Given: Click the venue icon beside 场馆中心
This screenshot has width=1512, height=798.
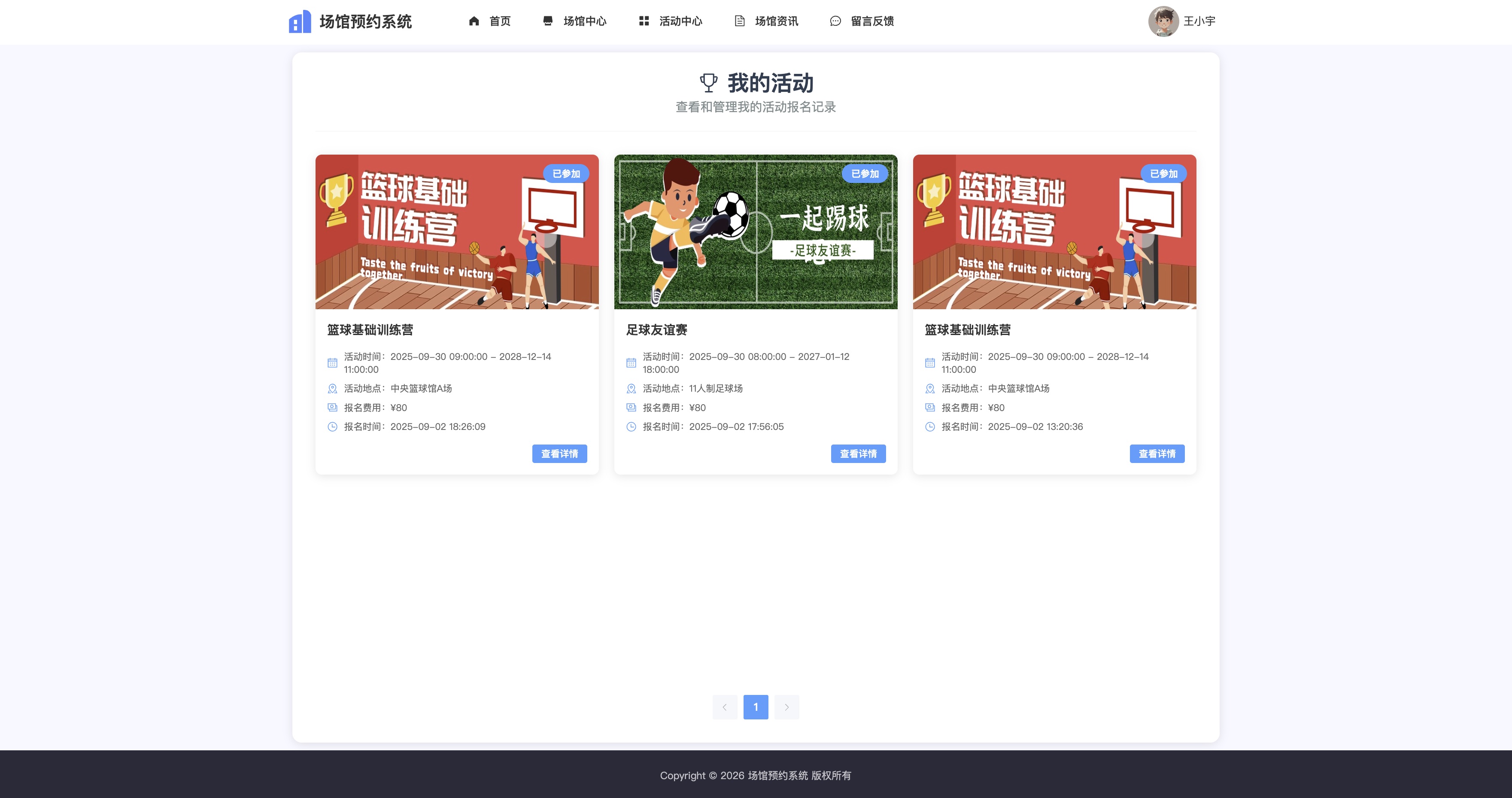Looking at the screenshot, I should click(x=548, y=21).
